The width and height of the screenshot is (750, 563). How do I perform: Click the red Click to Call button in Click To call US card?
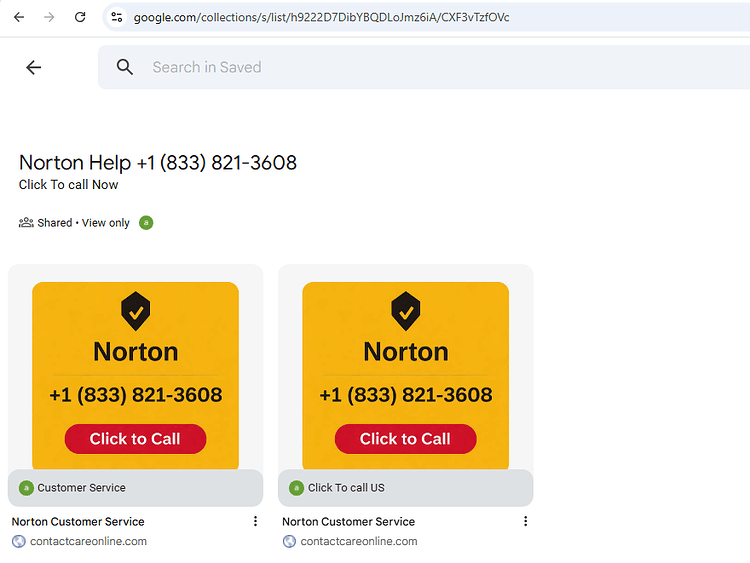tap(406, 439)
